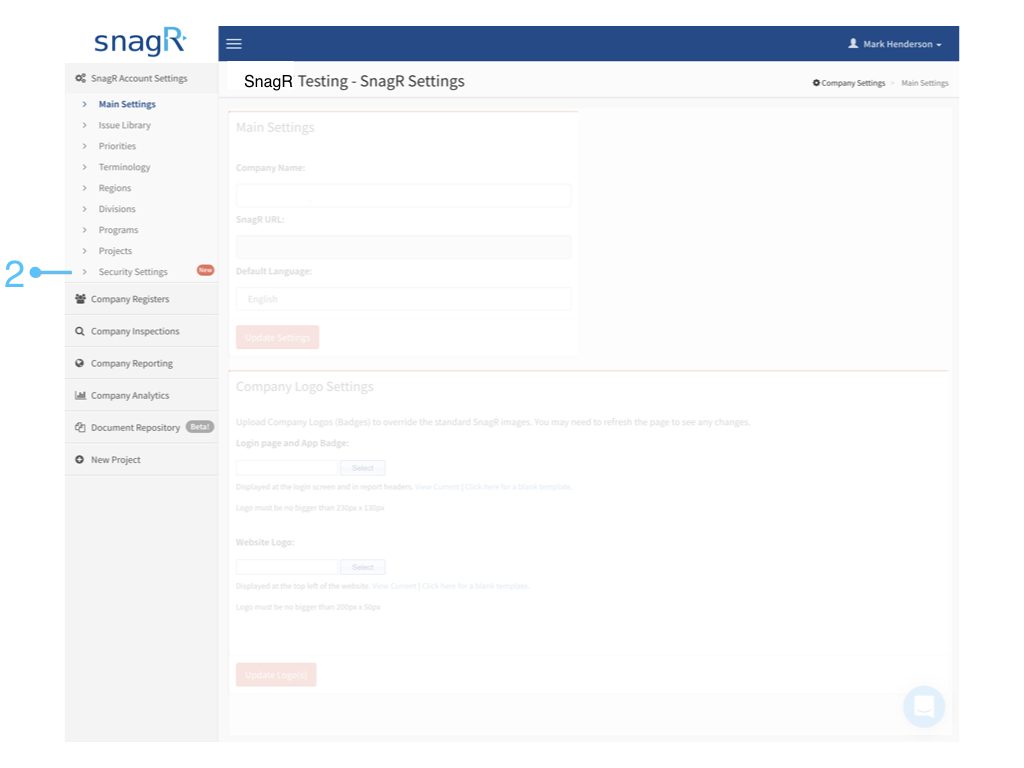Go to Terminology settings
The width and height of the screenshot is (1024, 768).
point(124,167)
